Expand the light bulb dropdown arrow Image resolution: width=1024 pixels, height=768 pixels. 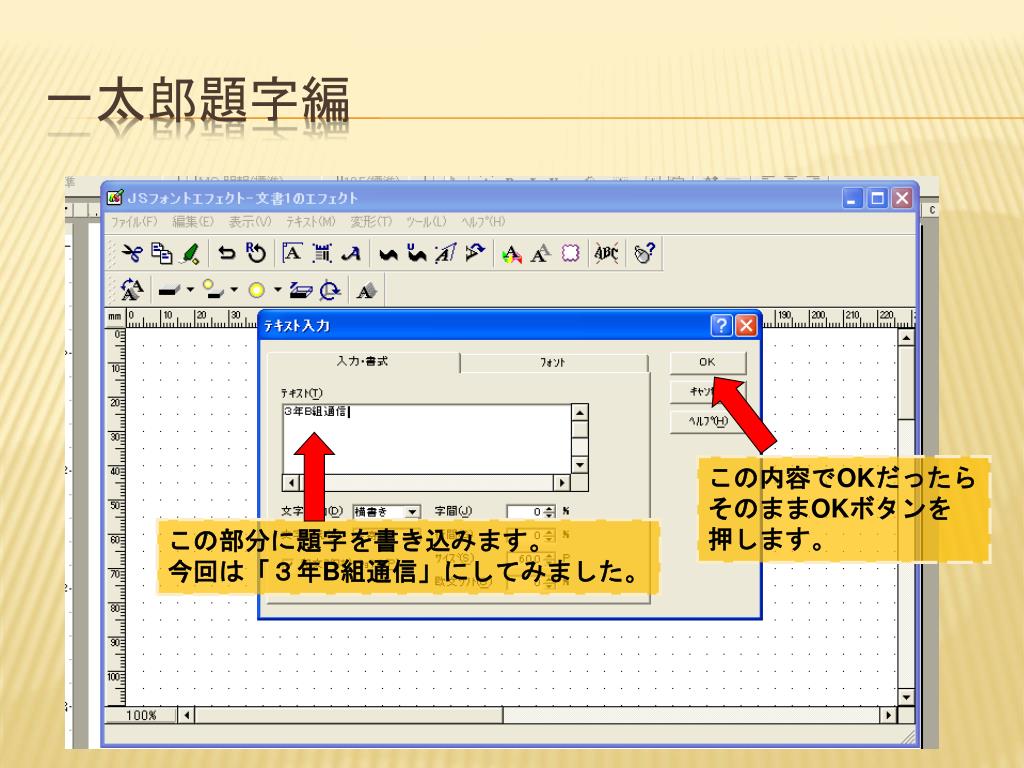point(234,289)
